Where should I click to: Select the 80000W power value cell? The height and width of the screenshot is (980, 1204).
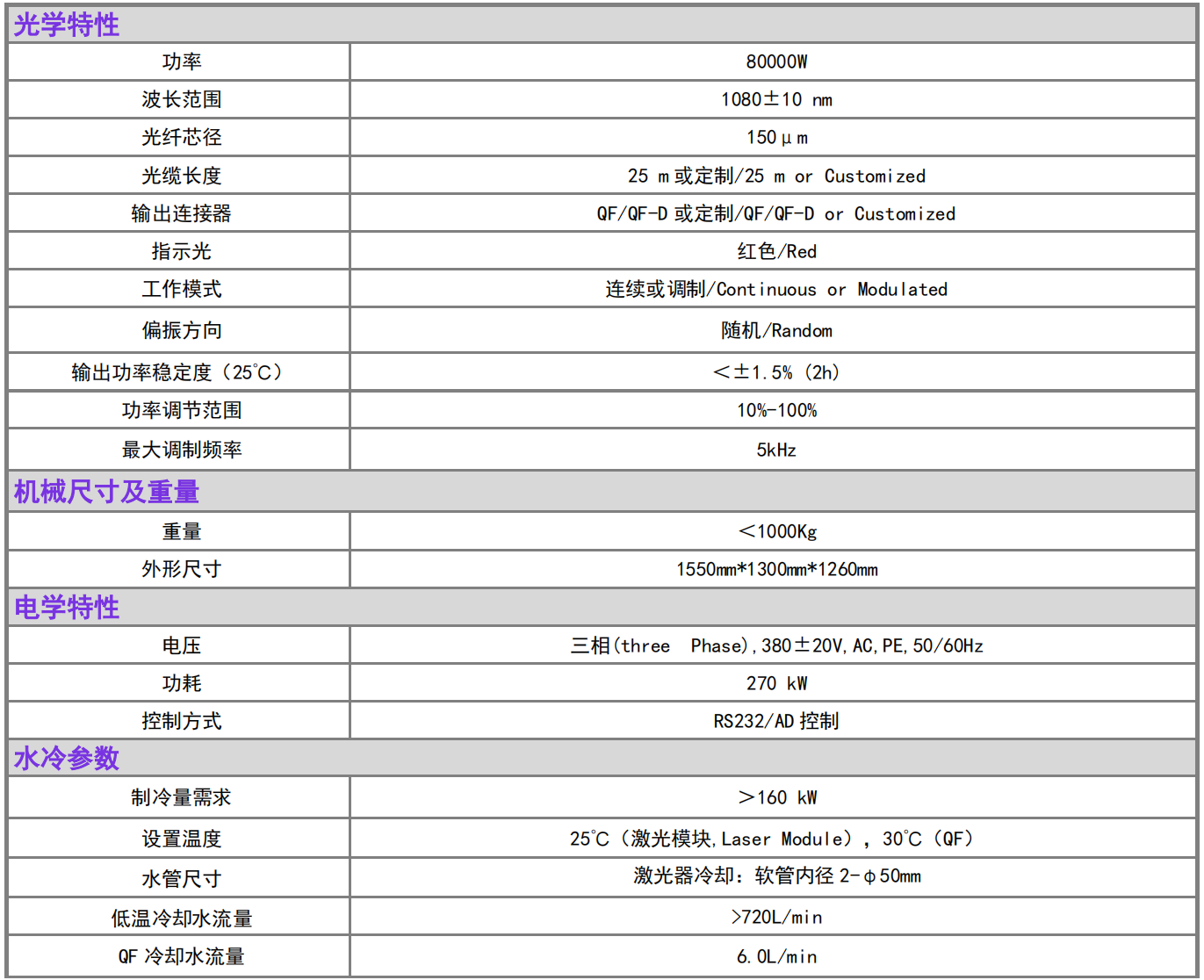click(776, 61)
